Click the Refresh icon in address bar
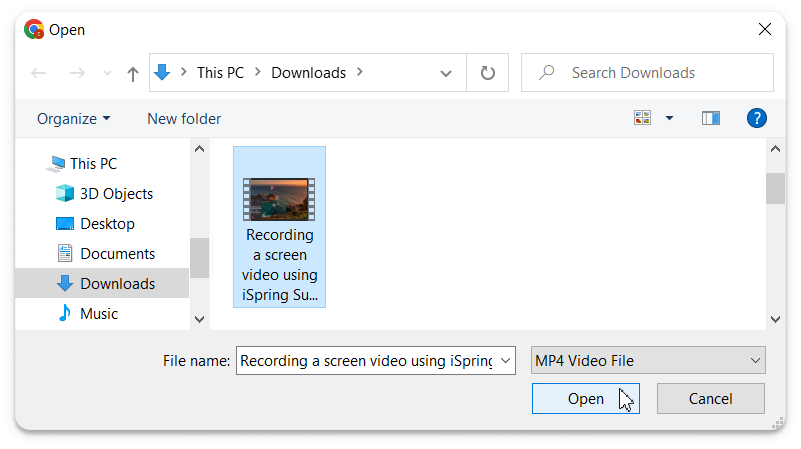Image resolution: width=801 pixels, height=449 pixels. coord(487,73)
